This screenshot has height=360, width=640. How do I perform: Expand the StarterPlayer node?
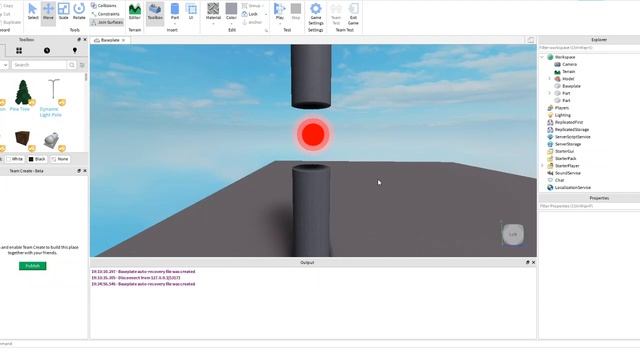pos(542,166)
